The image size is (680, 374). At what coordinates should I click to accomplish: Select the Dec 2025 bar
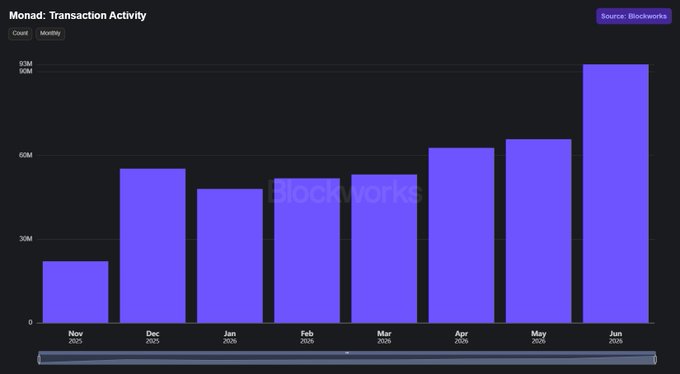tap(153, 246)
